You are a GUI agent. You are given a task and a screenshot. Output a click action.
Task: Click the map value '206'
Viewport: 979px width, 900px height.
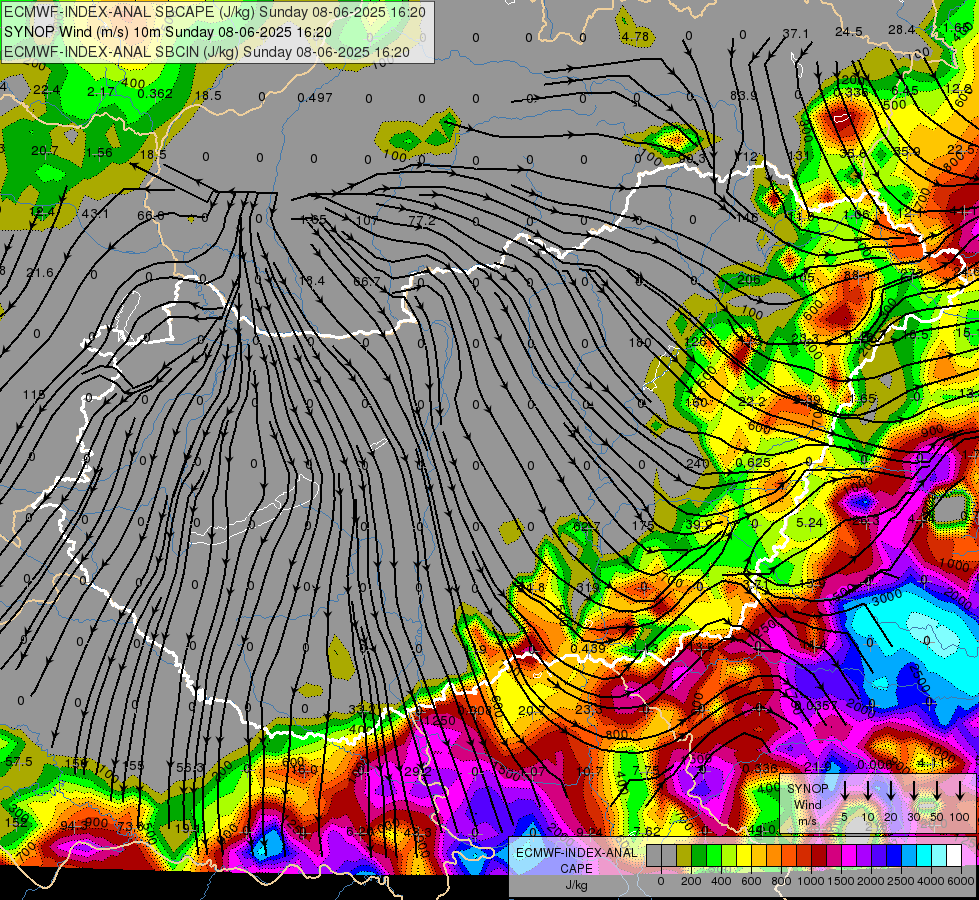click(749, 279)
